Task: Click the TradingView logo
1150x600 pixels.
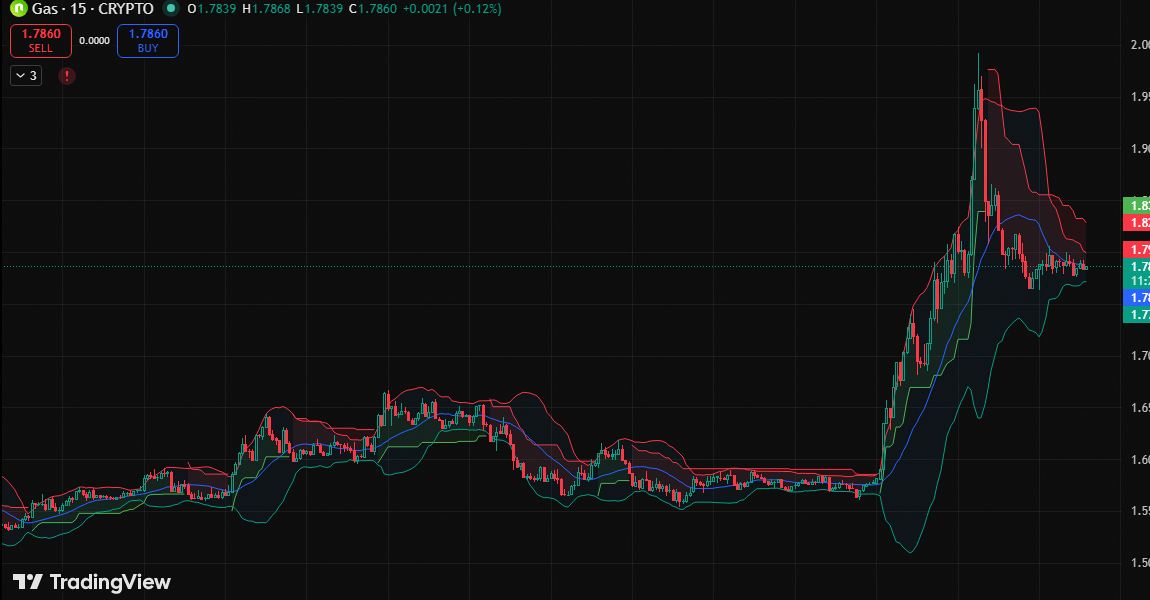Action: [x=91, y=582]
